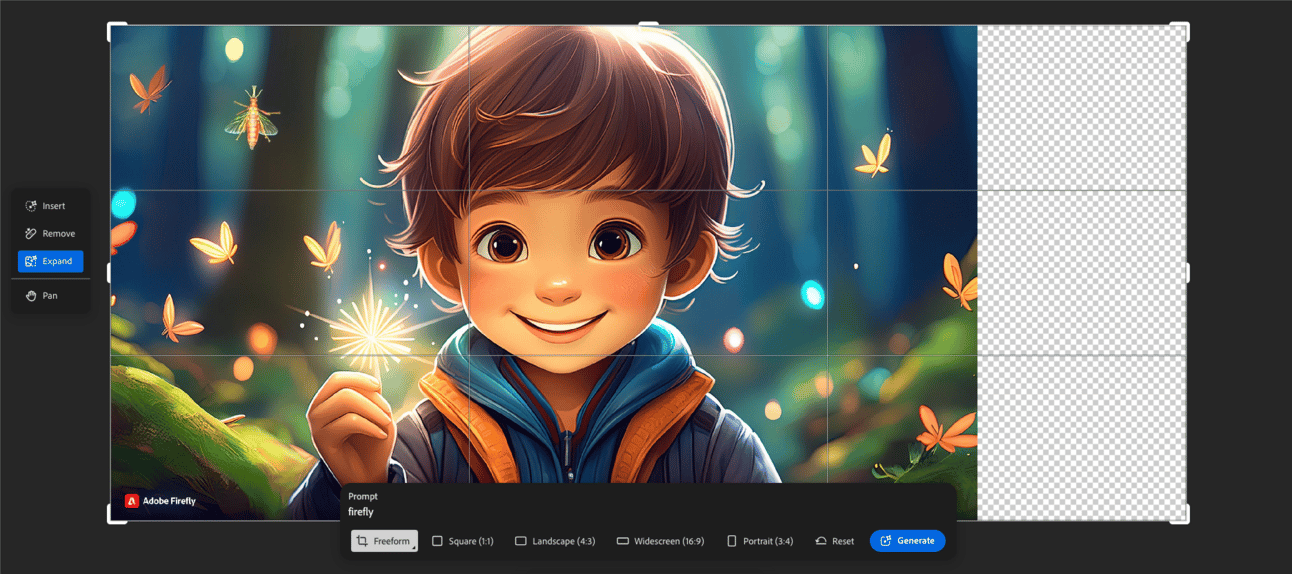The width and height of the screenshot is (1292, 574).
Task: Choose Freeform aspect ratio
Action: (x=384, y=541)
